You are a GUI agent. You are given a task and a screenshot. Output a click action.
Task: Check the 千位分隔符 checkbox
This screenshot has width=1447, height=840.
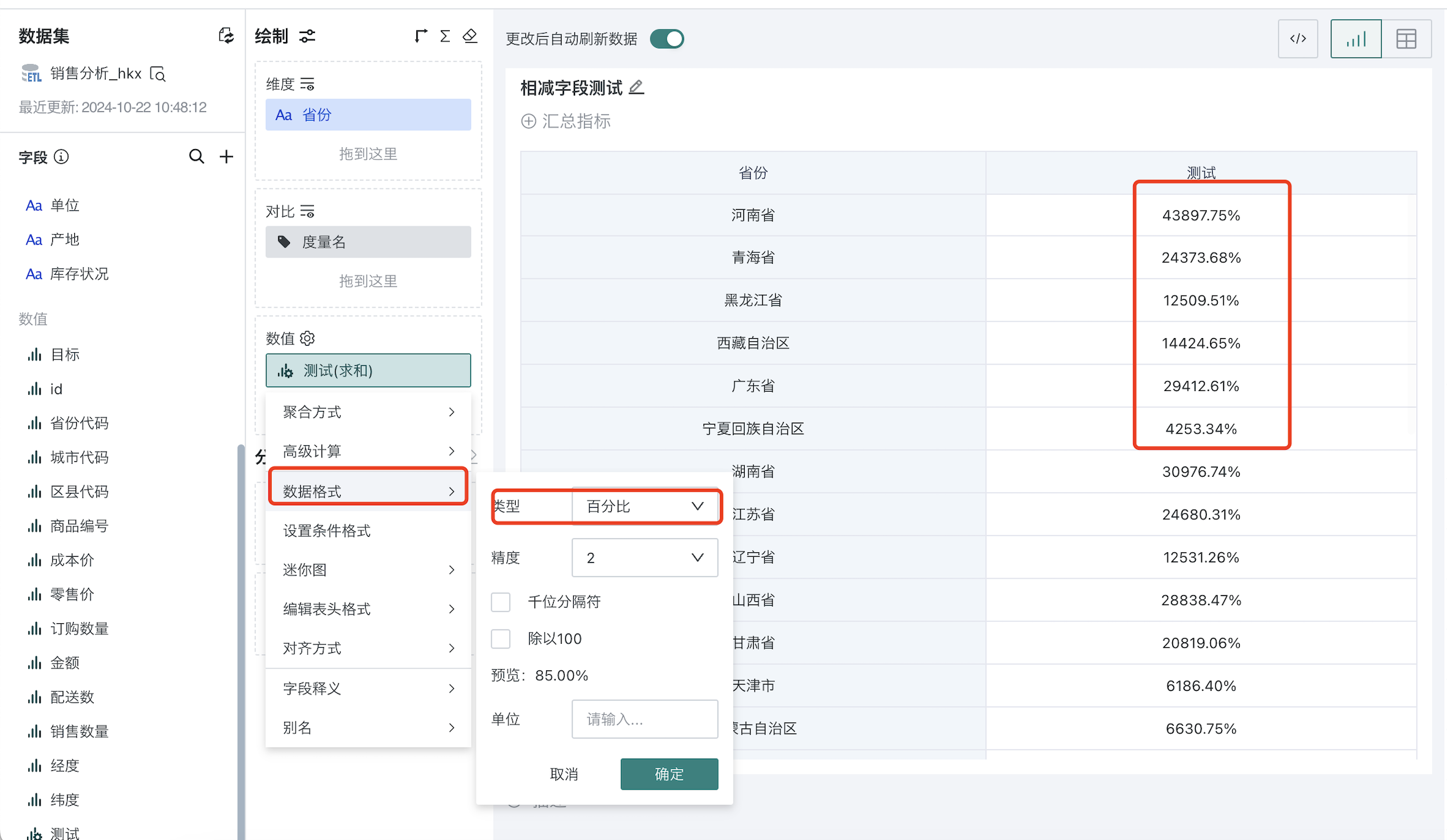coord(501,602)
